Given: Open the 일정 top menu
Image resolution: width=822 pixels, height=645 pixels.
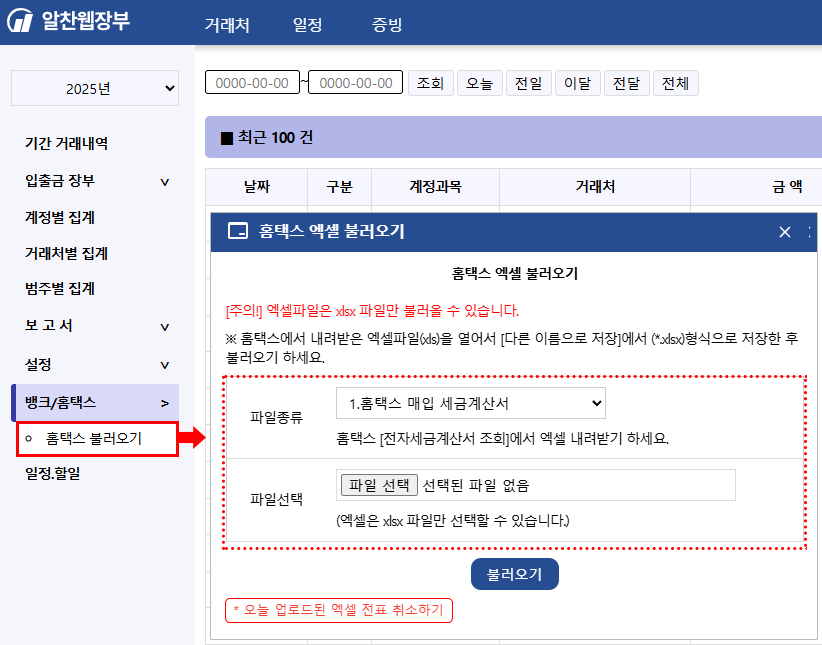Looking at the screenshot, I should [307, 25].
